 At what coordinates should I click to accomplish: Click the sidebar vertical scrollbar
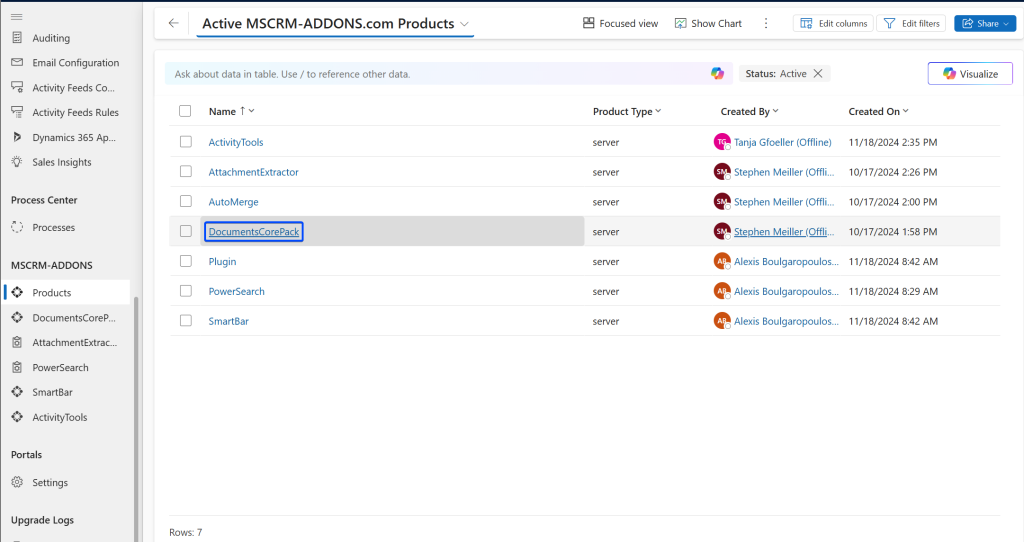(x=136, y=418)
